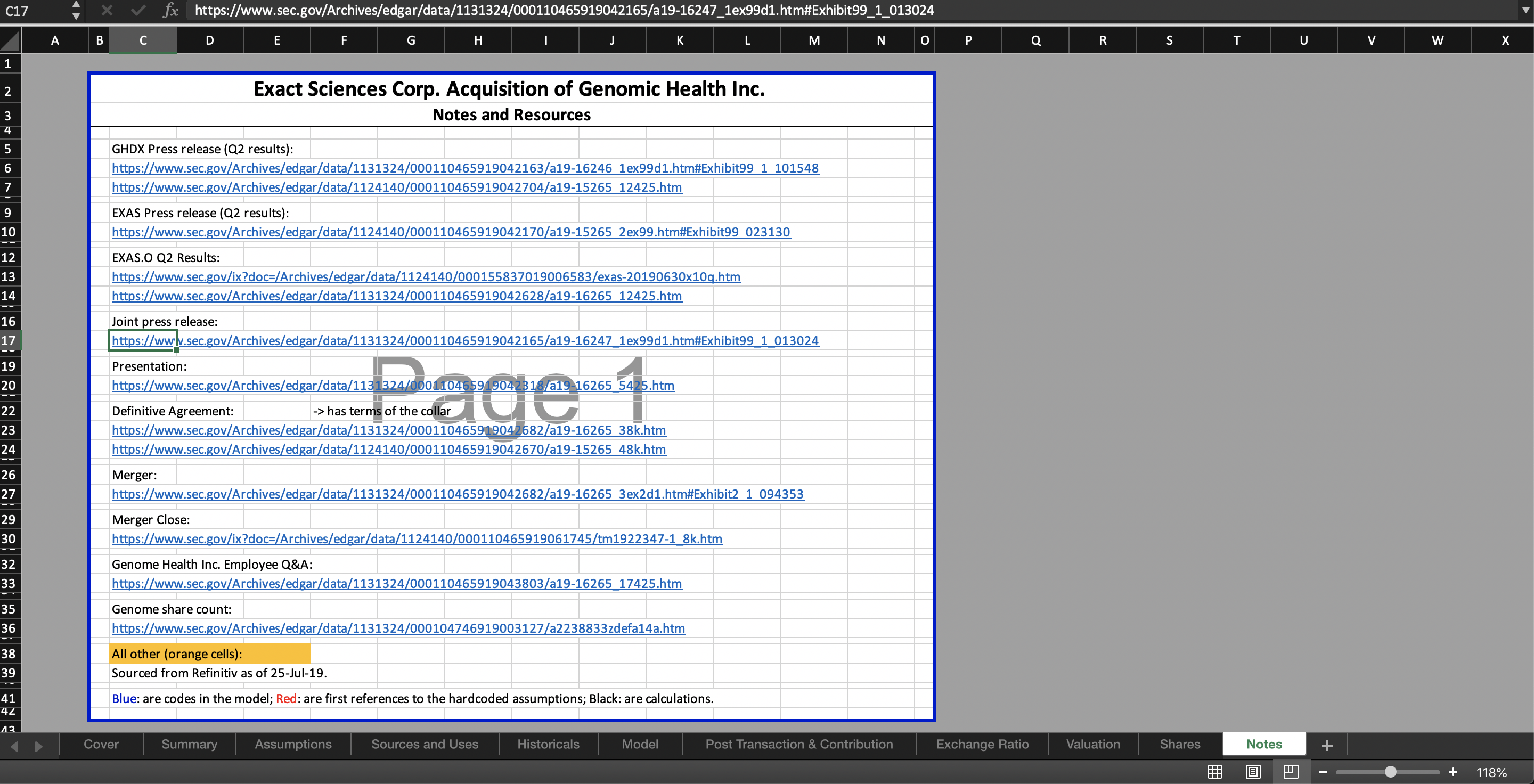
Task: Open link a19-15265_12425.htm in row 7
Action: 397,187
